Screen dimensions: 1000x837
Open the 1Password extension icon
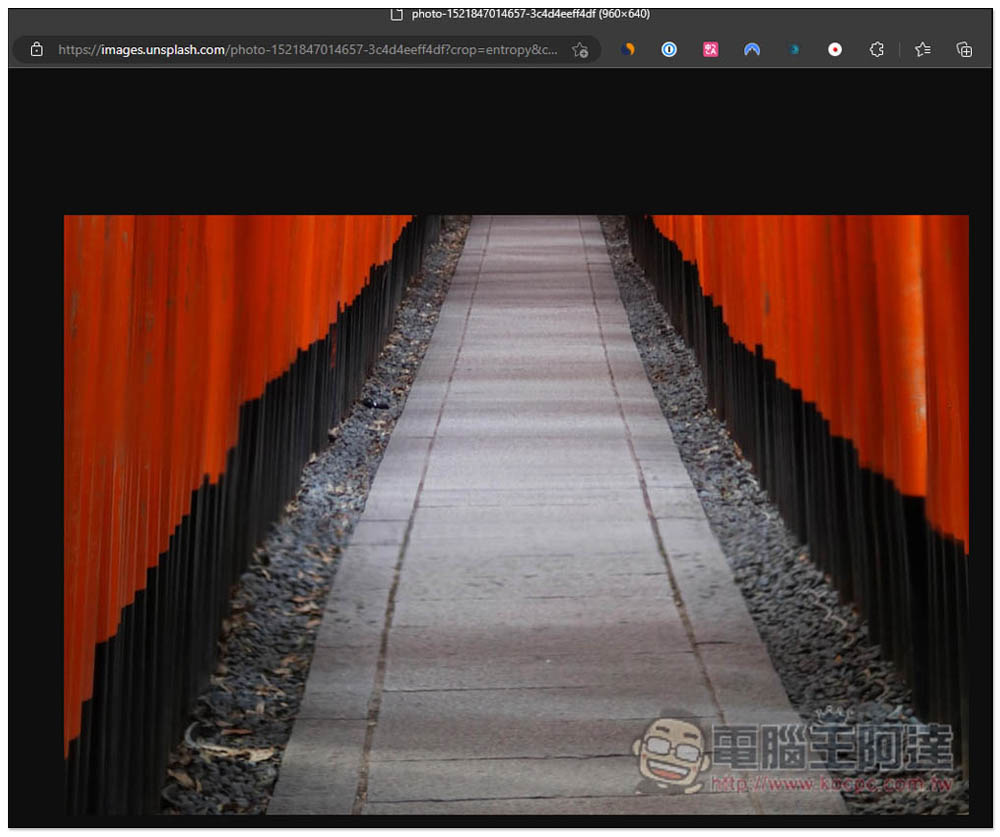pos(669,49)
